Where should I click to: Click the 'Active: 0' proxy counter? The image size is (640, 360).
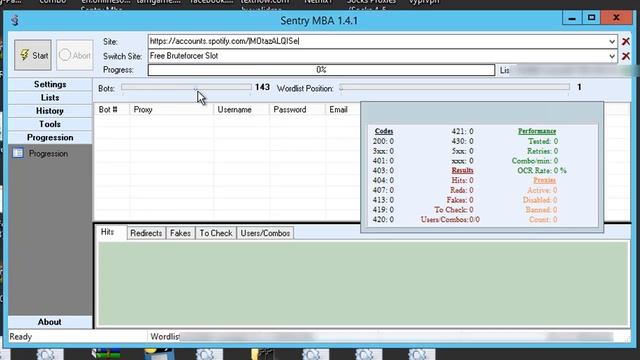(x=542, y=190)
